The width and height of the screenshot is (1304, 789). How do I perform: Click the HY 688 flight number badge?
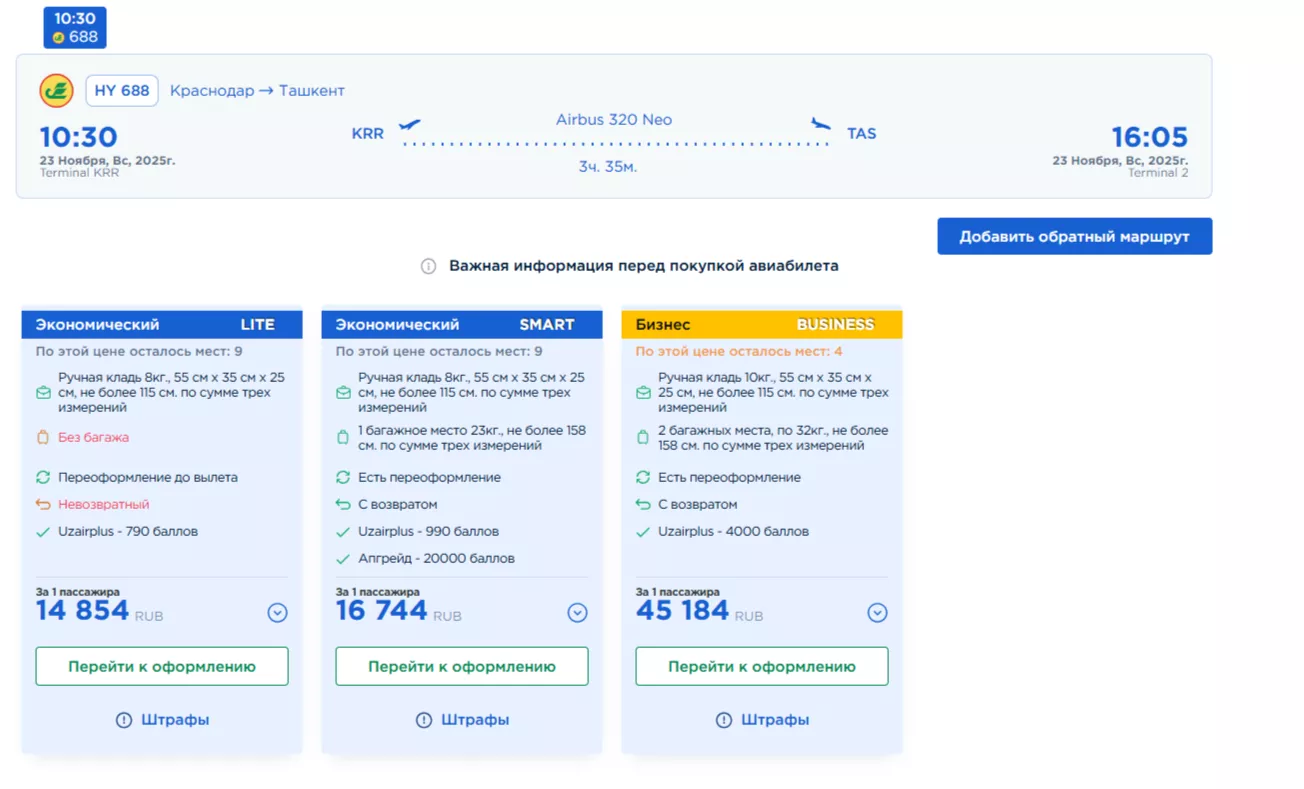pyautogui.click(x=122, y=91)
